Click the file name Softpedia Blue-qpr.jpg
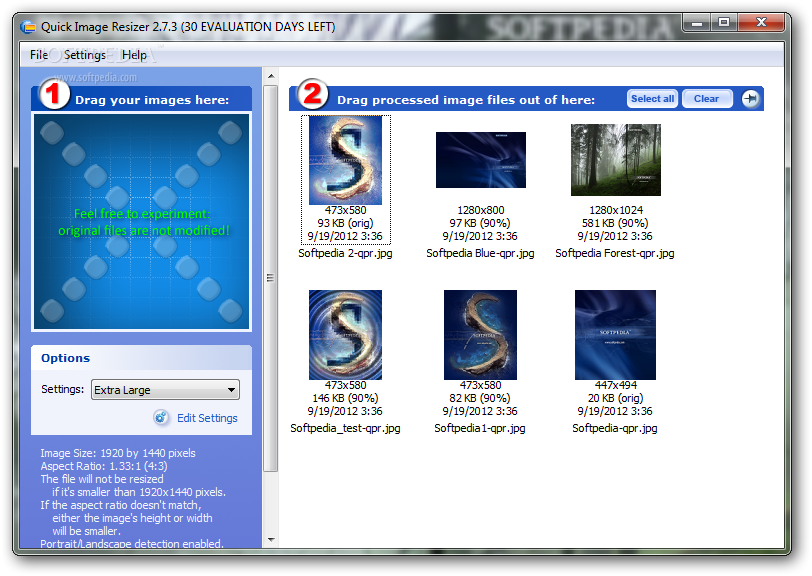Viewport: 812px width, 576px height. (480, 253)
